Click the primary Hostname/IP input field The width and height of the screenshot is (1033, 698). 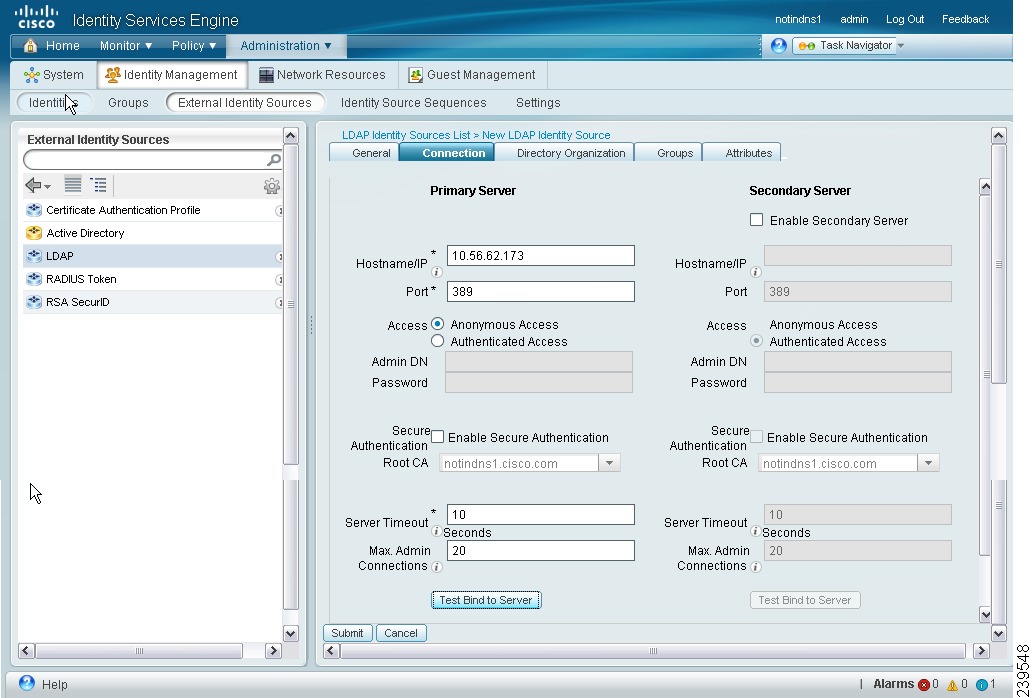point(541,255)
